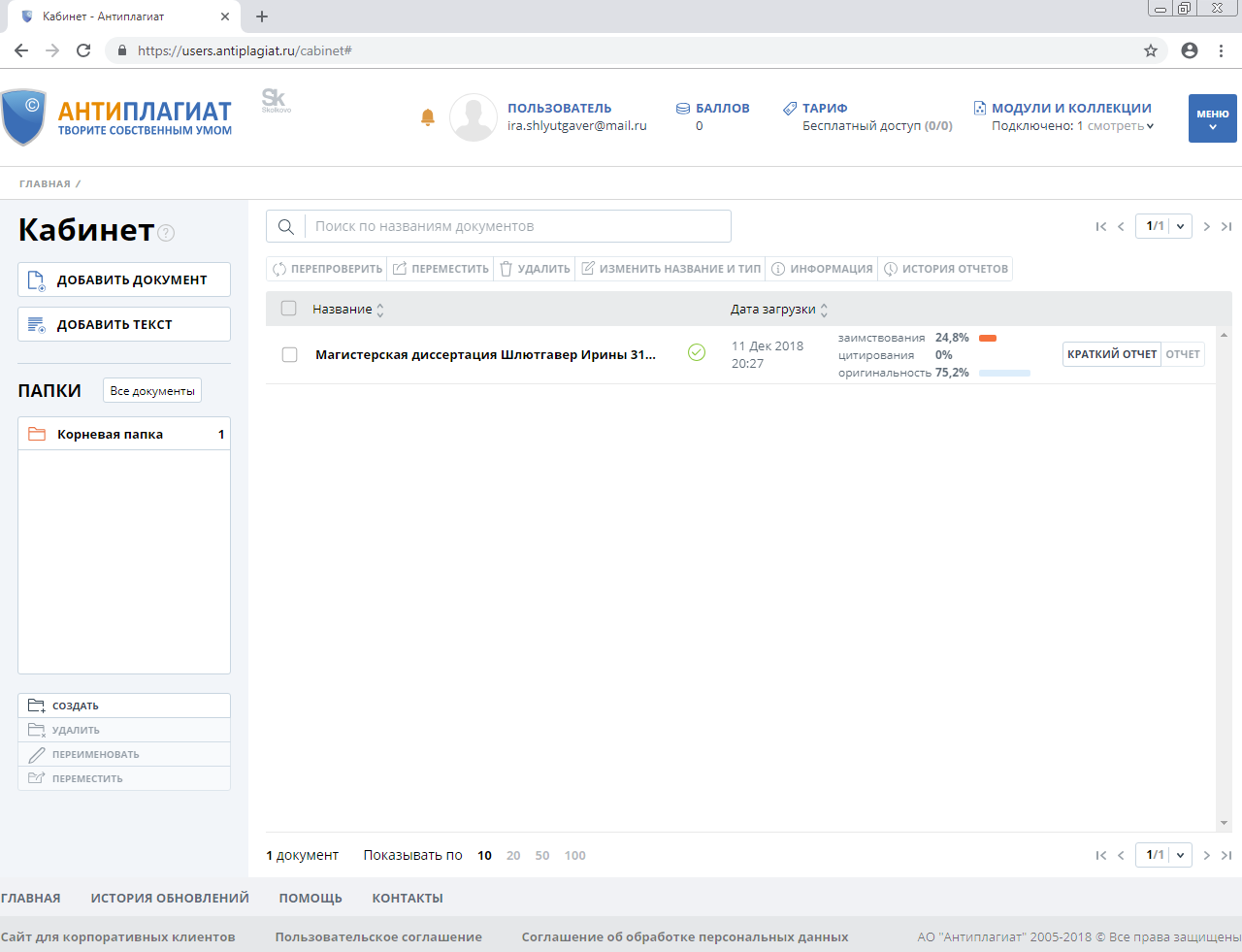Open ИСТОРИЯ ОБНОВЛЕНИЙ in footer menu
The width and height of the screenshot is (1242, 952).
tap(170, 898)
